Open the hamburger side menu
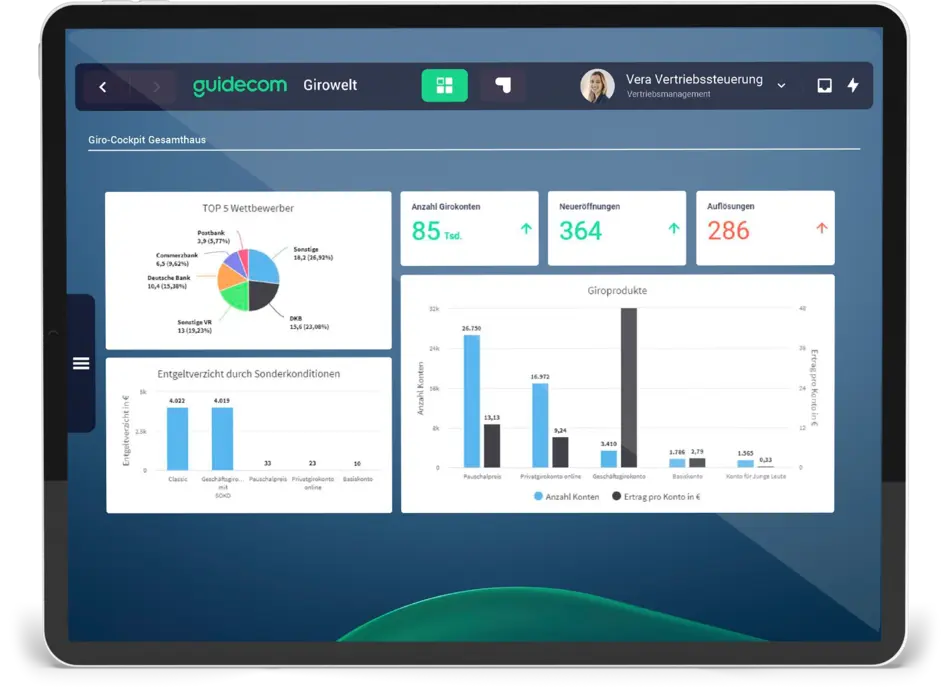The height and width of the screenshot is (689, 951). [81, 363]
